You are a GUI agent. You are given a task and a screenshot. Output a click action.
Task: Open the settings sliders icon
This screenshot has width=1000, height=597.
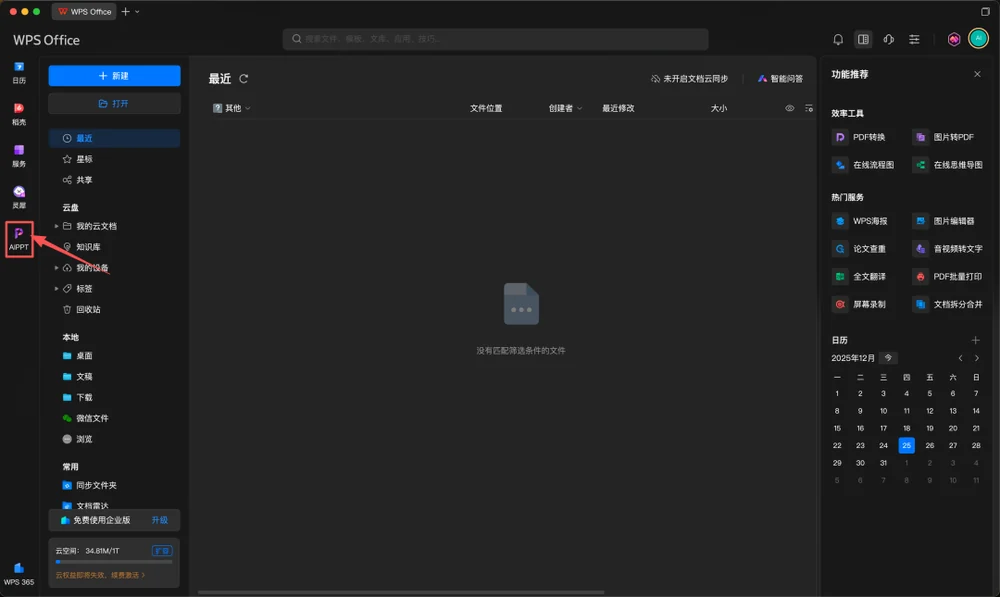(914, 40)
